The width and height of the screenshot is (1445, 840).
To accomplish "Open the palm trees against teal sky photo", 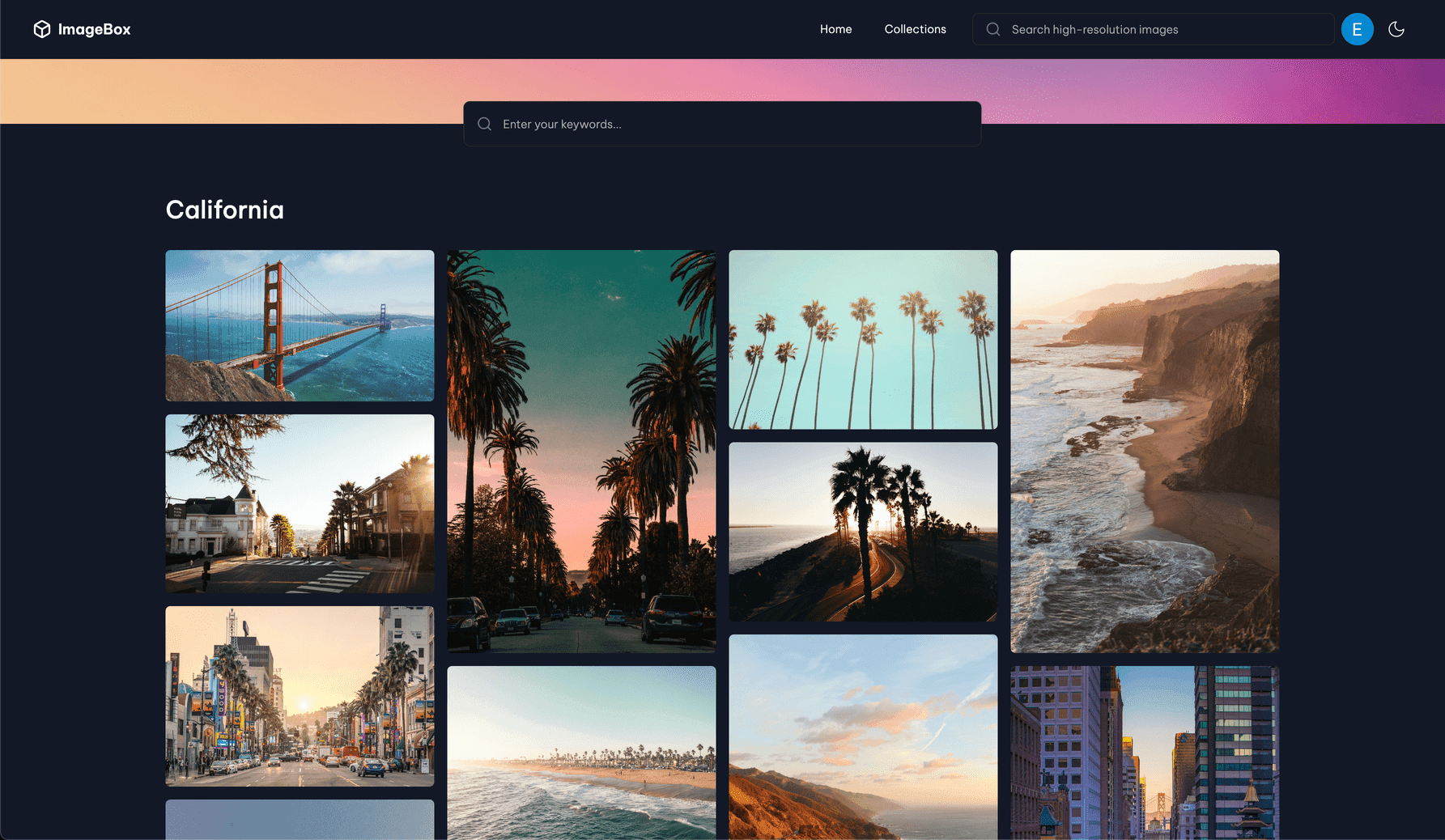I will point(863,339).
